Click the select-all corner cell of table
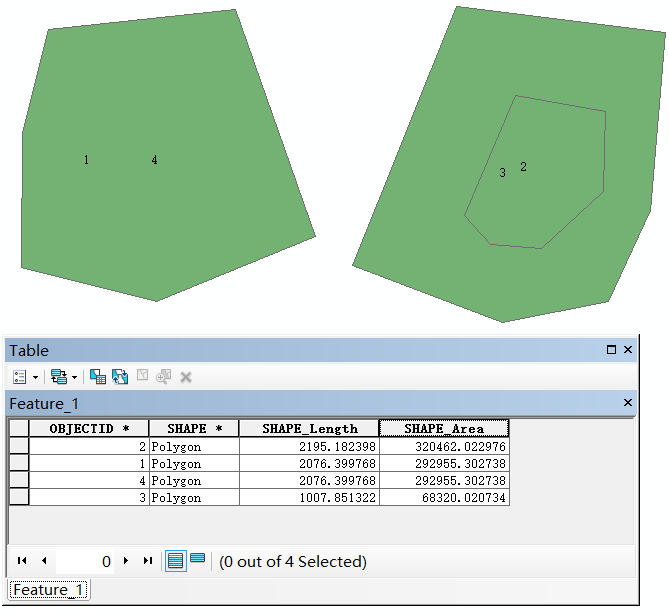The image size is (669, 611). (x=19, y=428)
